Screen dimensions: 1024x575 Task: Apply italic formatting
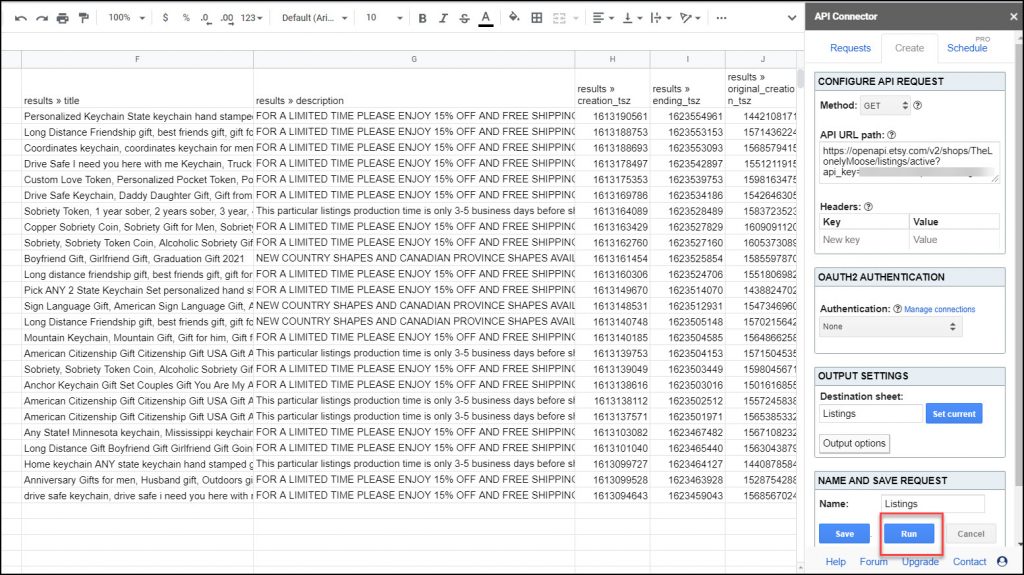(x=443, y=18)
